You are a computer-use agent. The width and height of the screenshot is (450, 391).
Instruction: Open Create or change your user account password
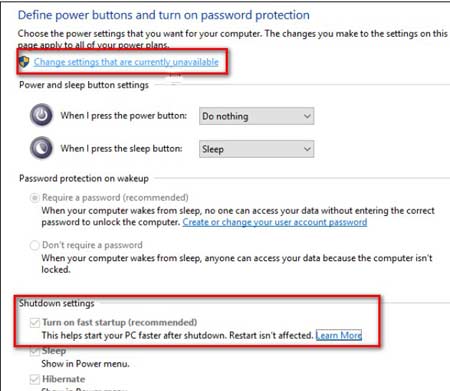275,222
